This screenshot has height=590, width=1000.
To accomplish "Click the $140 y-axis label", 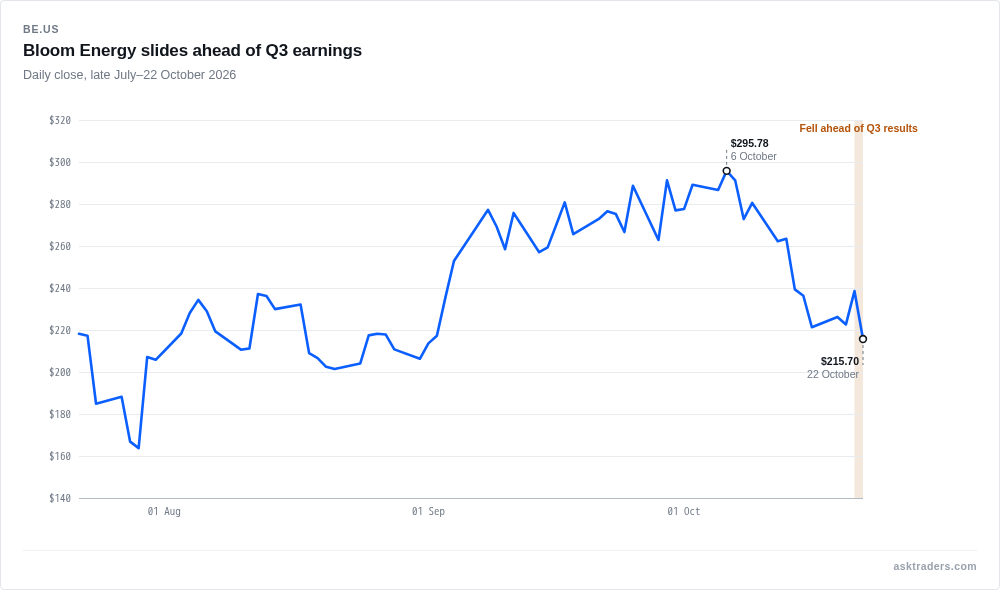I will pyautogui.click(x=60, y=498).
